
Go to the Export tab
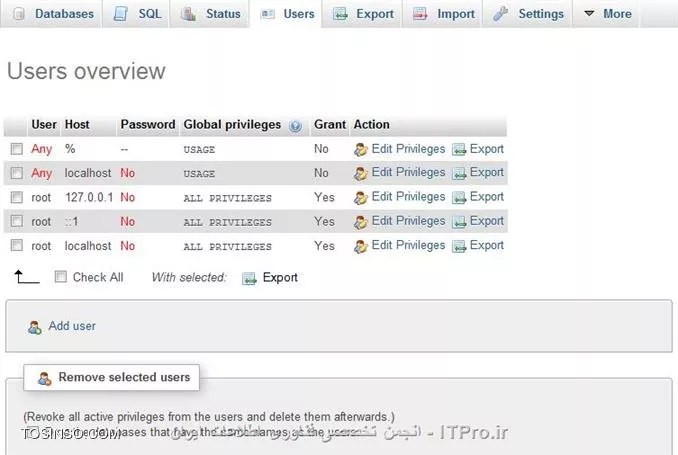coord(362,13)
